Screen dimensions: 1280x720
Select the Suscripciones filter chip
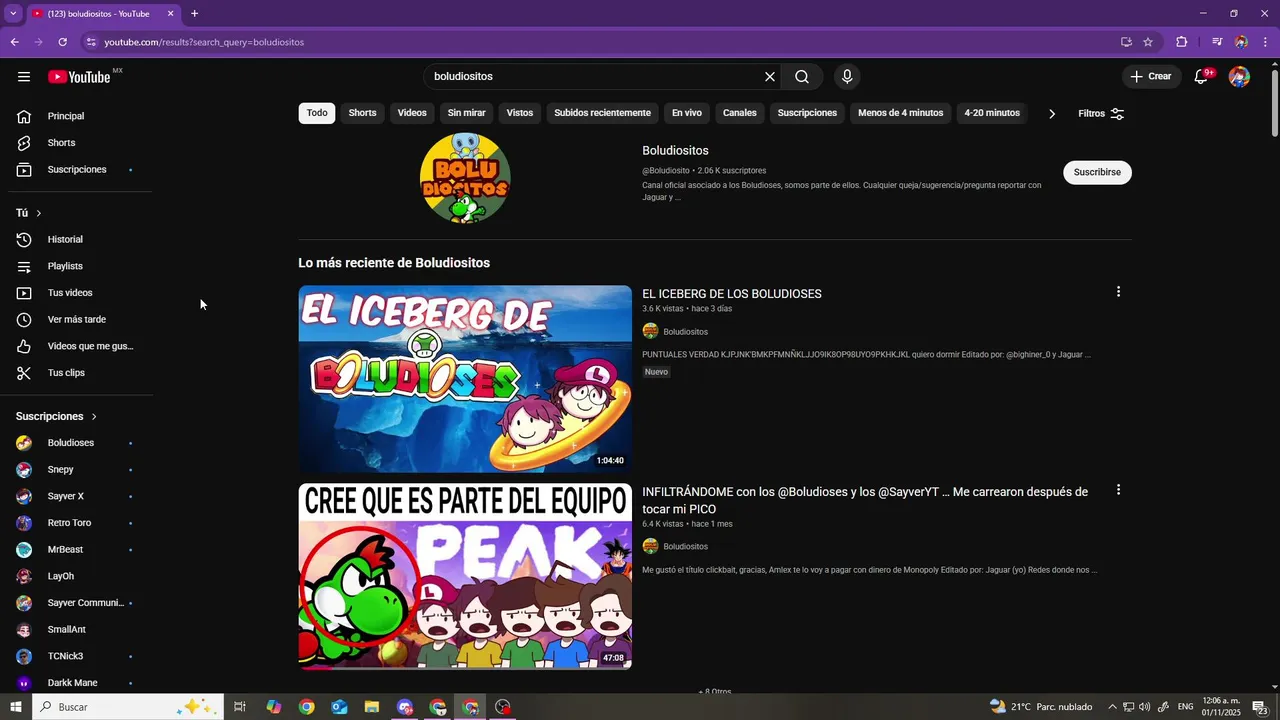[x=807, y=113]
